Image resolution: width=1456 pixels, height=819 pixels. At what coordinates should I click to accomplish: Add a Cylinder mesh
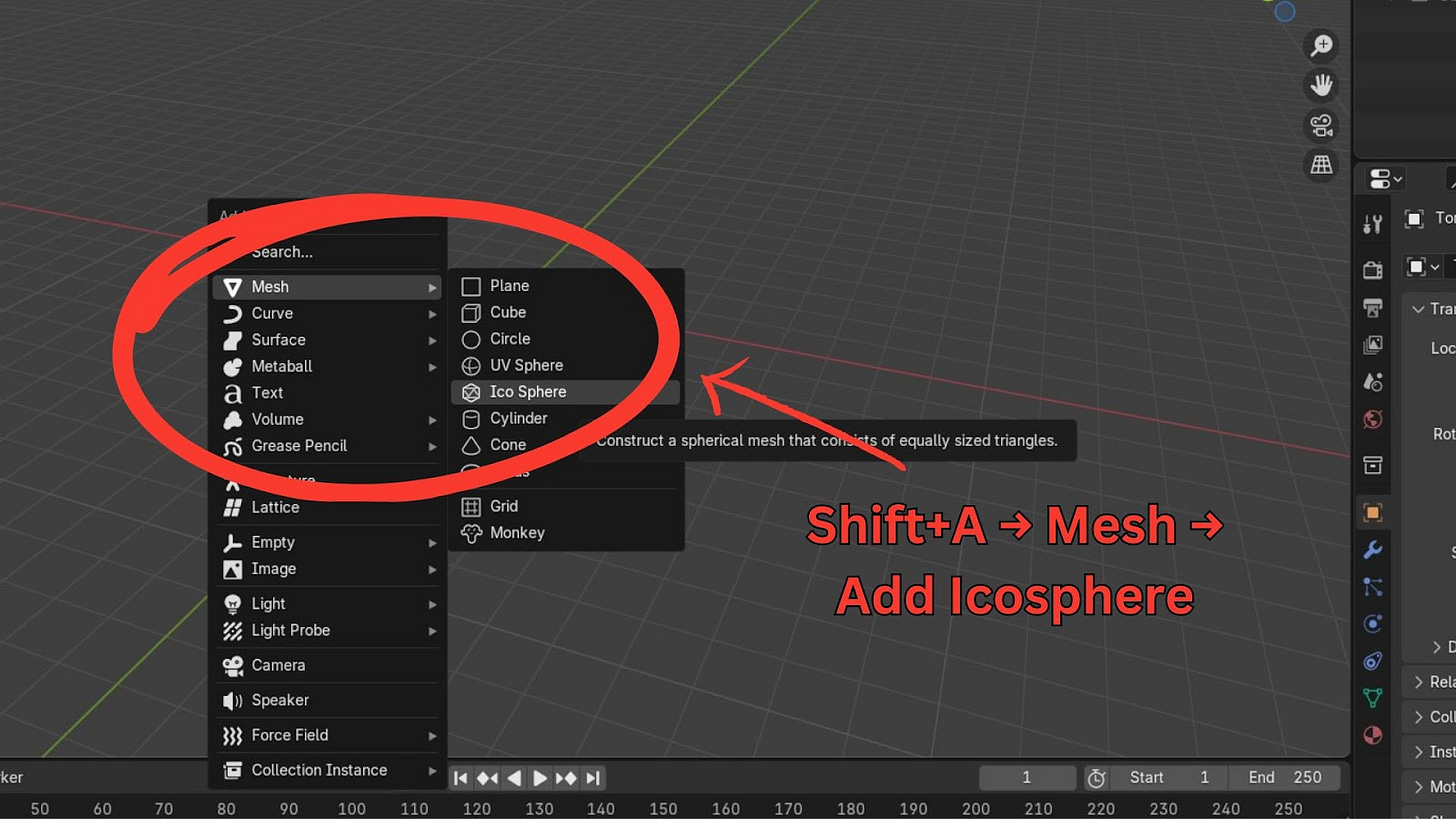(x=565, y=418)
